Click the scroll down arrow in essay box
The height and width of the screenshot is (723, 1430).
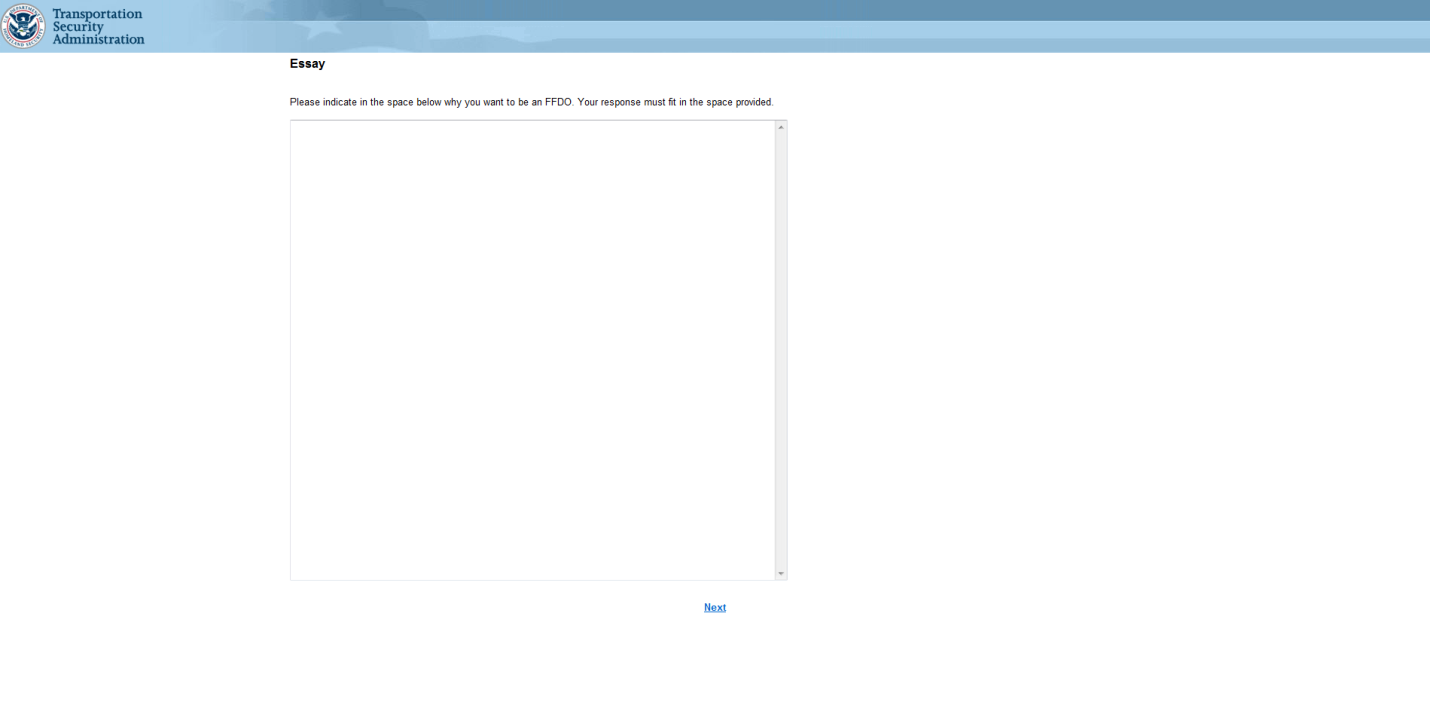pos(781,574)
